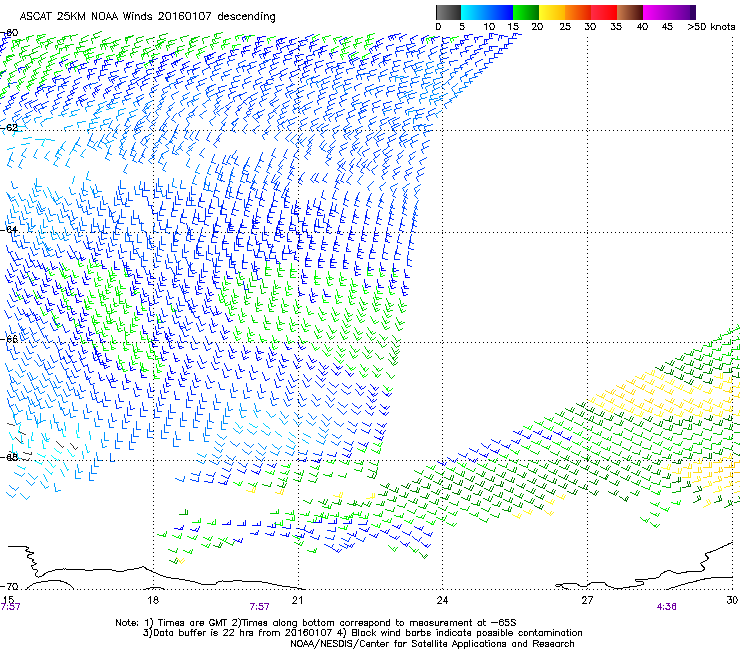Click the '35' label under the color scale

click(x=616, y=27)
